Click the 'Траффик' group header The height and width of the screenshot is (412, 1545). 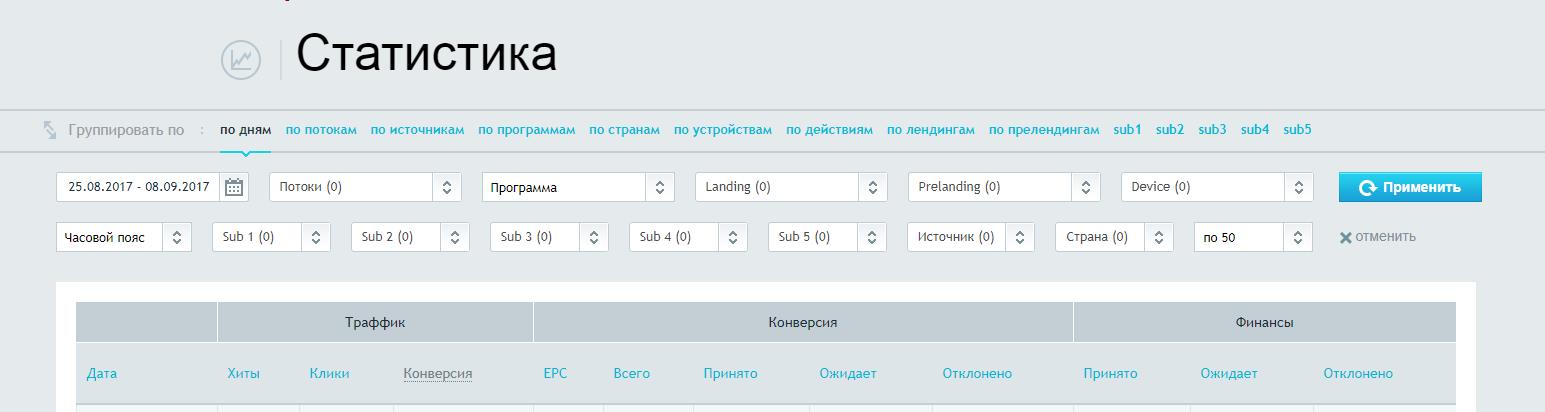point(375,322)
